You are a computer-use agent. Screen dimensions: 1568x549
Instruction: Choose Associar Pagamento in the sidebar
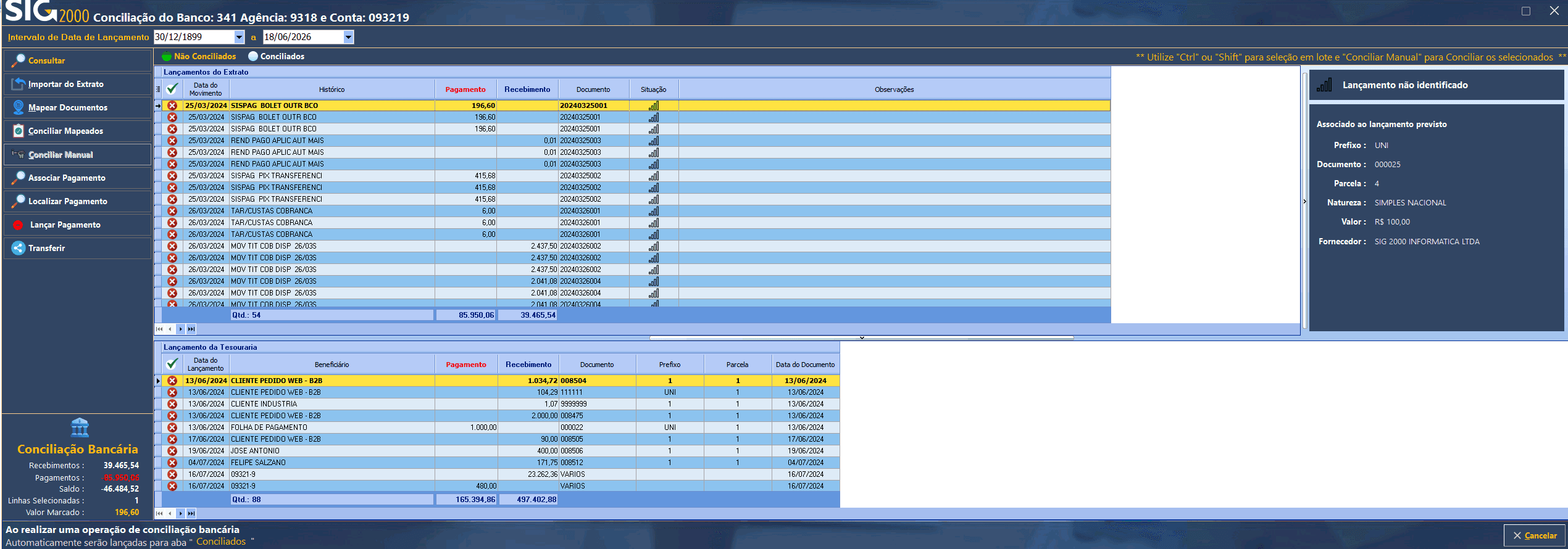click(78, 178)
